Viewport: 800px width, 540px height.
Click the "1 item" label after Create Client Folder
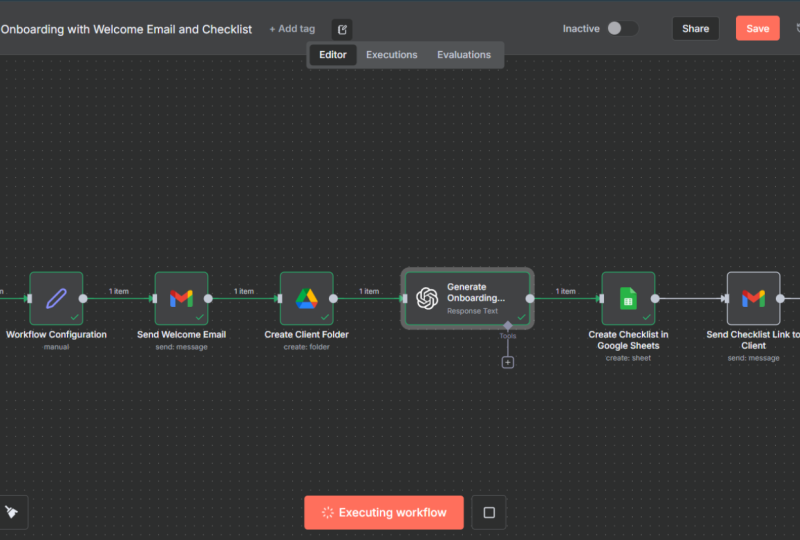click(369, 291)
